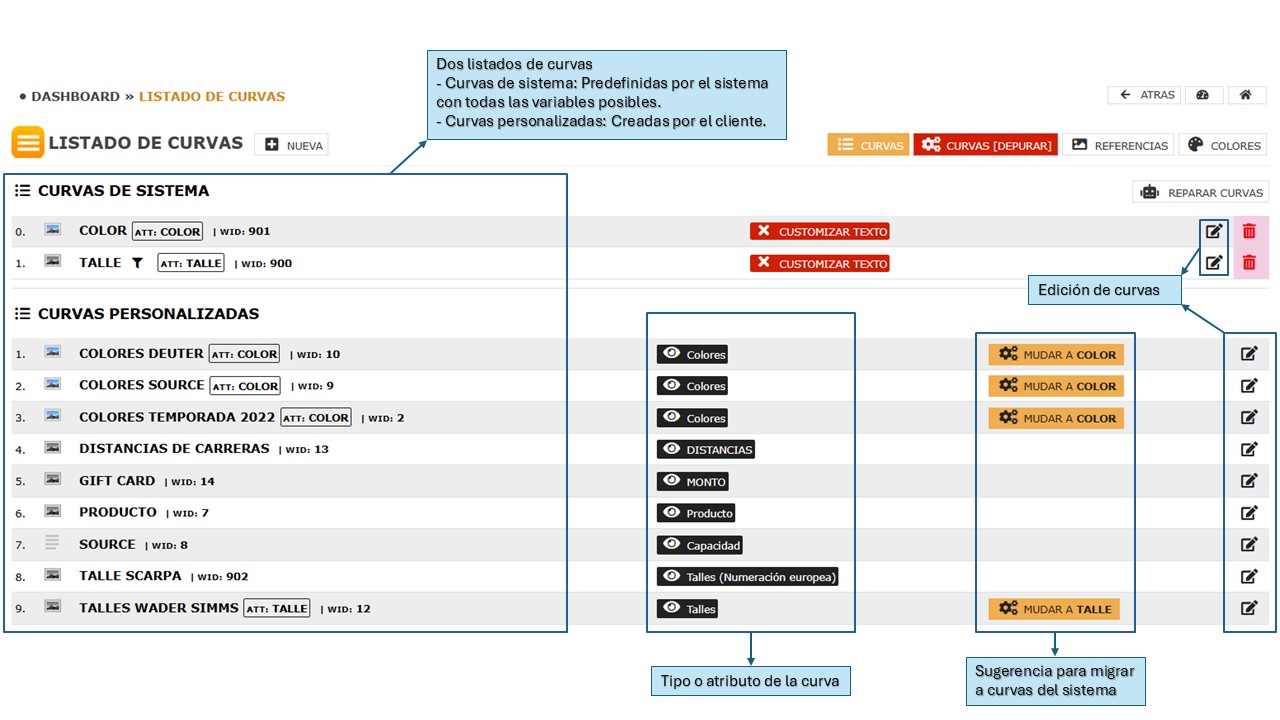This screenshot has width=1280, height=720.
Task: Click MUDAR A TALLE suggestion button
Action: point(1055,609)
